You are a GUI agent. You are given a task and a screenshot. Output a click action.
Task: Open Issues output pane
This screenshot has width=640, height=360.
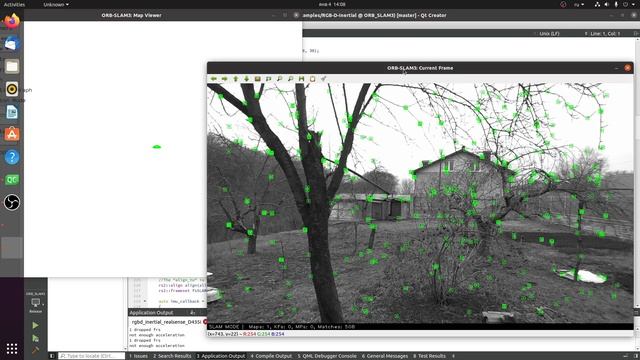coord(138,356)
